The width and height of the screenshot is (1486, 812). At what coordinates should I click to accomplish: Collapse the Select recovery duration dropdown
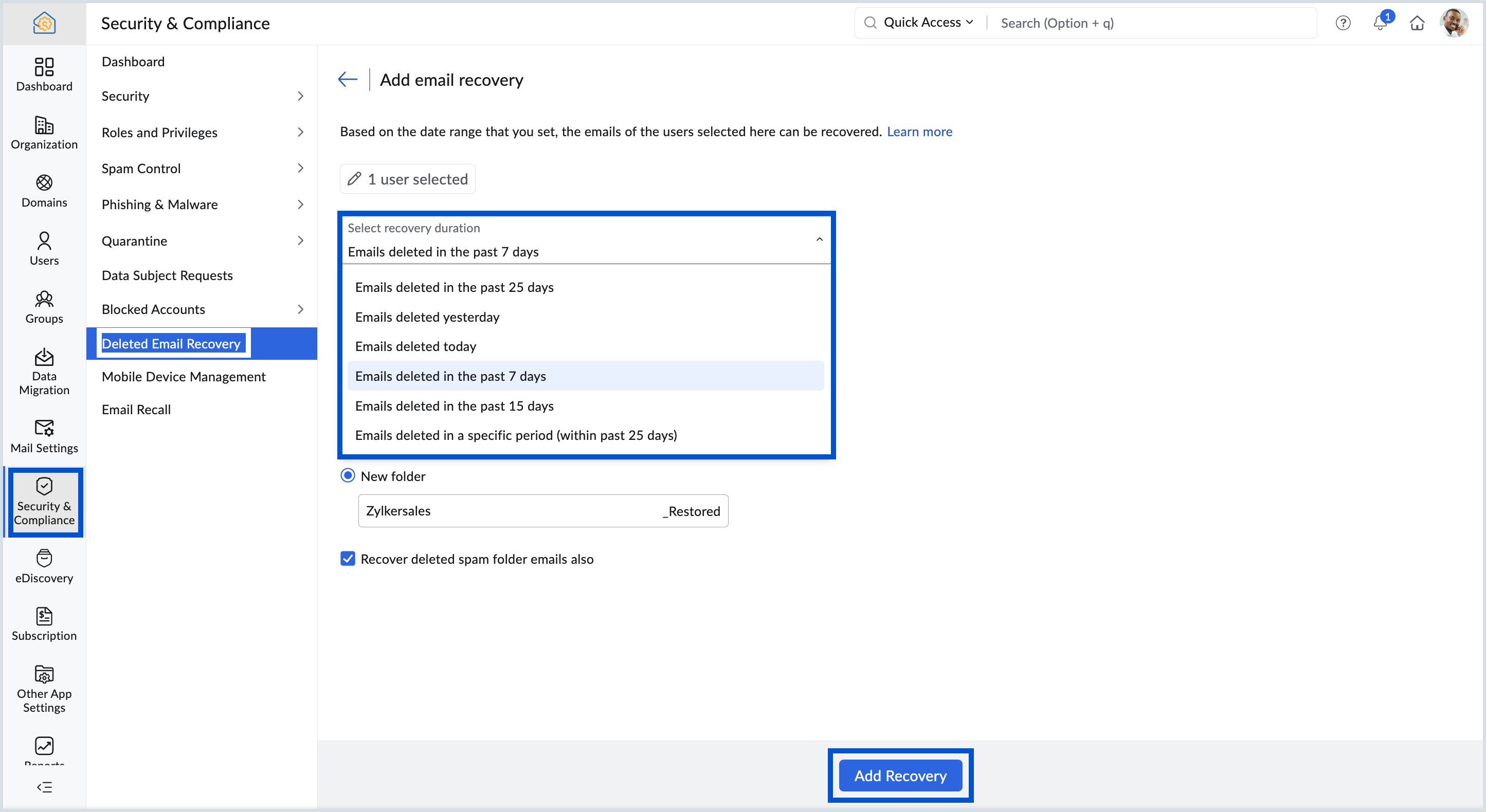(819, 239)
